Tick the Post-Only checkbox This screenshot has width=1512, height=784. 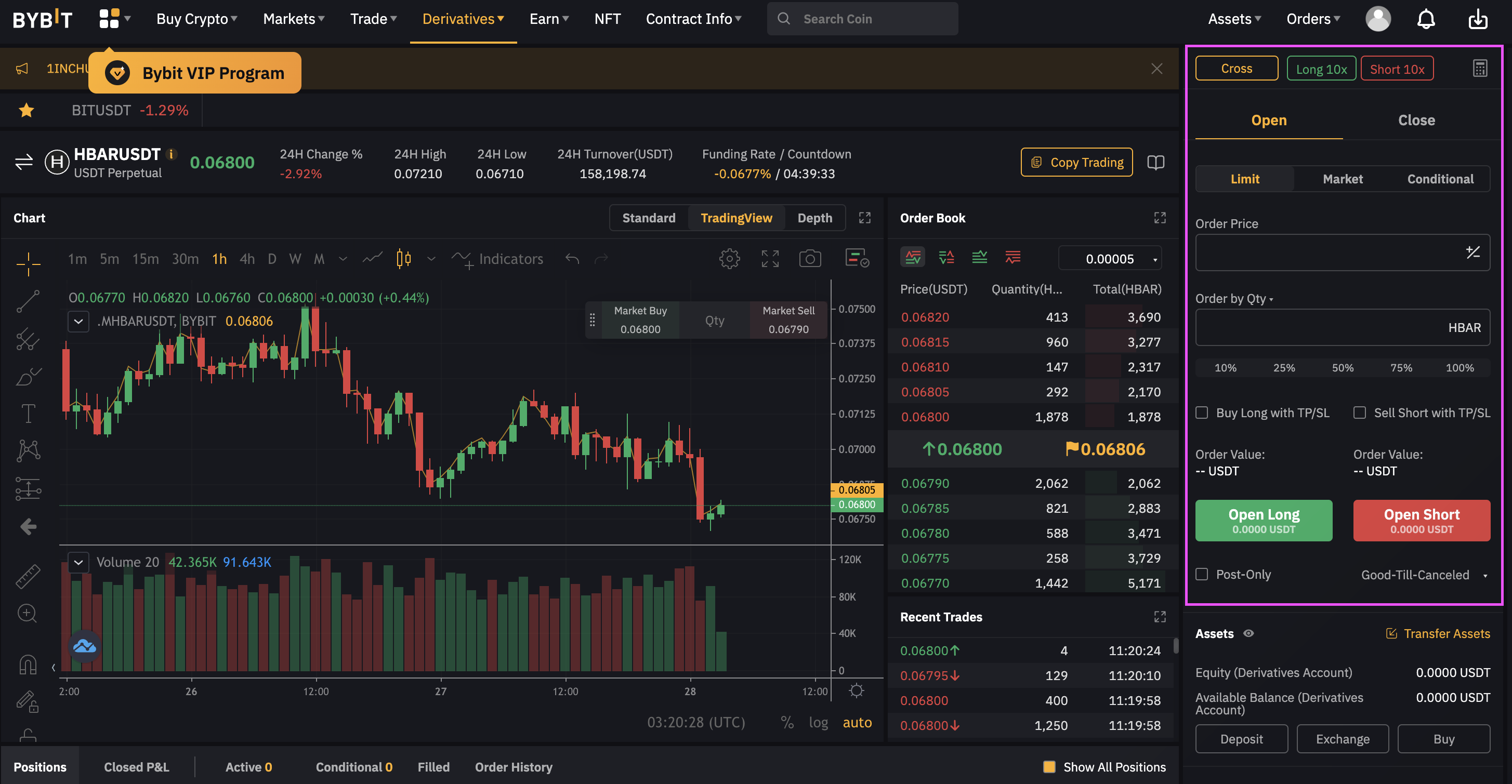point(1202,575)
